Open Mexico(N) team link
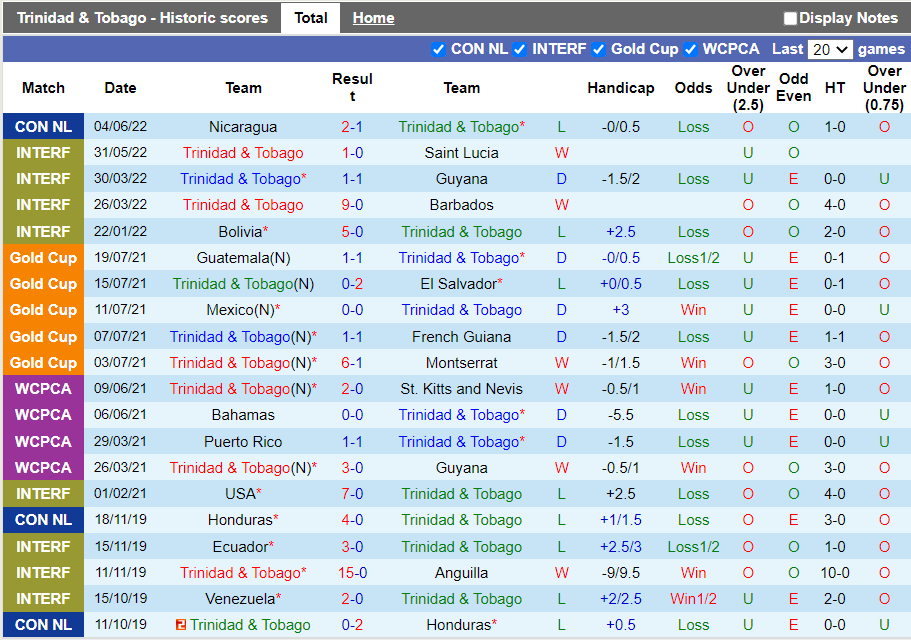 (241, 310)
